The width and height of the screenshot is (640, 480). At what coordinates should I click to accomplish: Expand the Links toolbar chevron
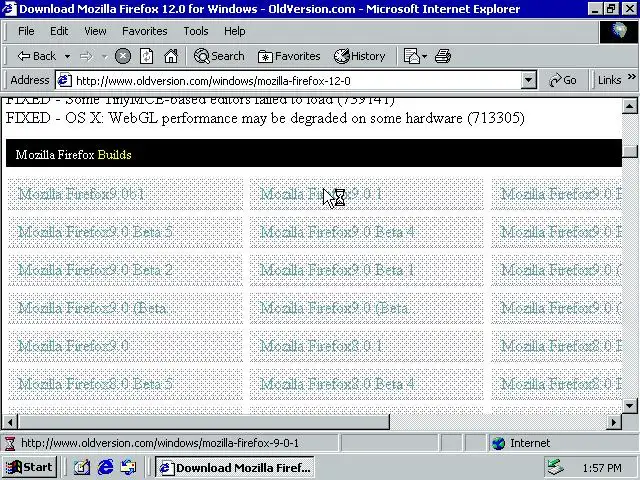[x=631, y=77]
